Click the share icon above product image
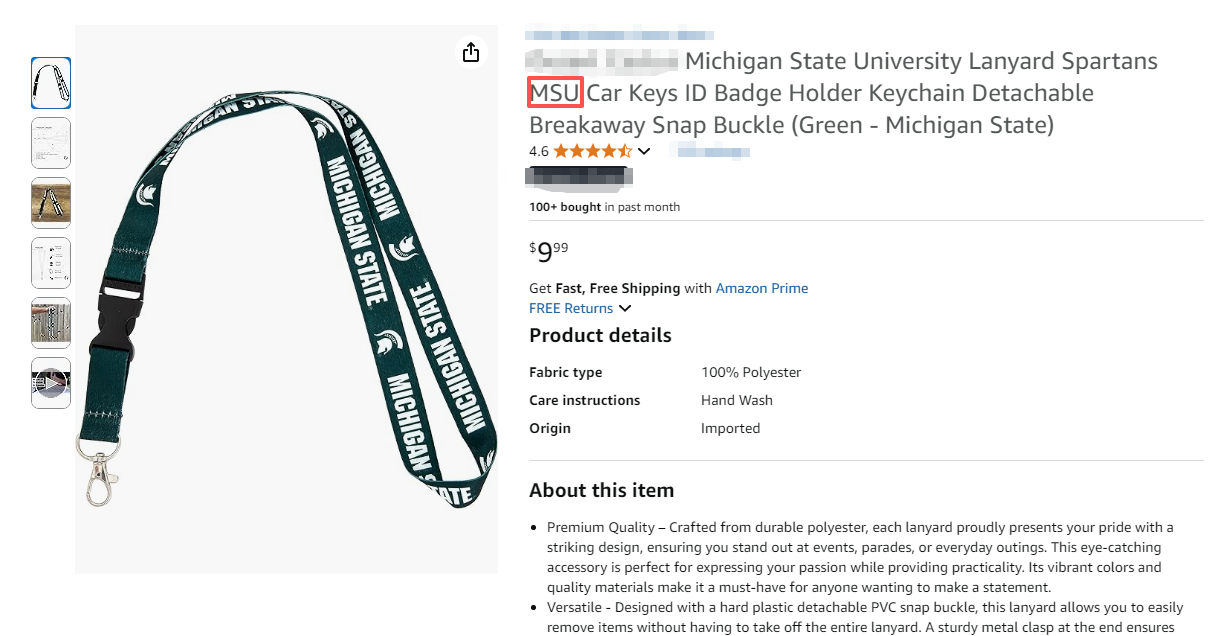The width and height of the screenshot is (1220, 636). [x=471, y=53]
